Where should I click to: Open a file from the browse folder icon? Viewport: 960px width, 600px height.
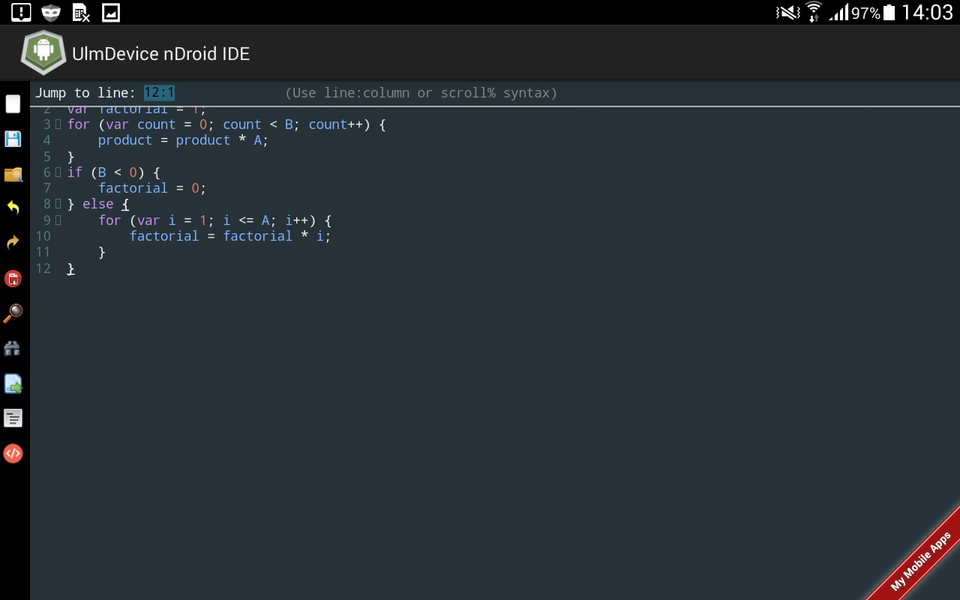[13, 174]
